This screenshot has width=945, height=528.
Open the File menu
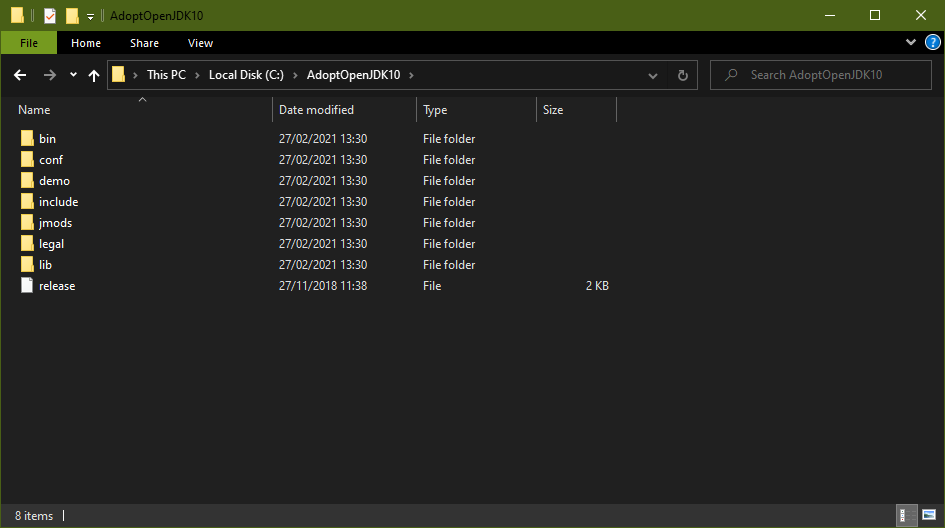[29, 43]
